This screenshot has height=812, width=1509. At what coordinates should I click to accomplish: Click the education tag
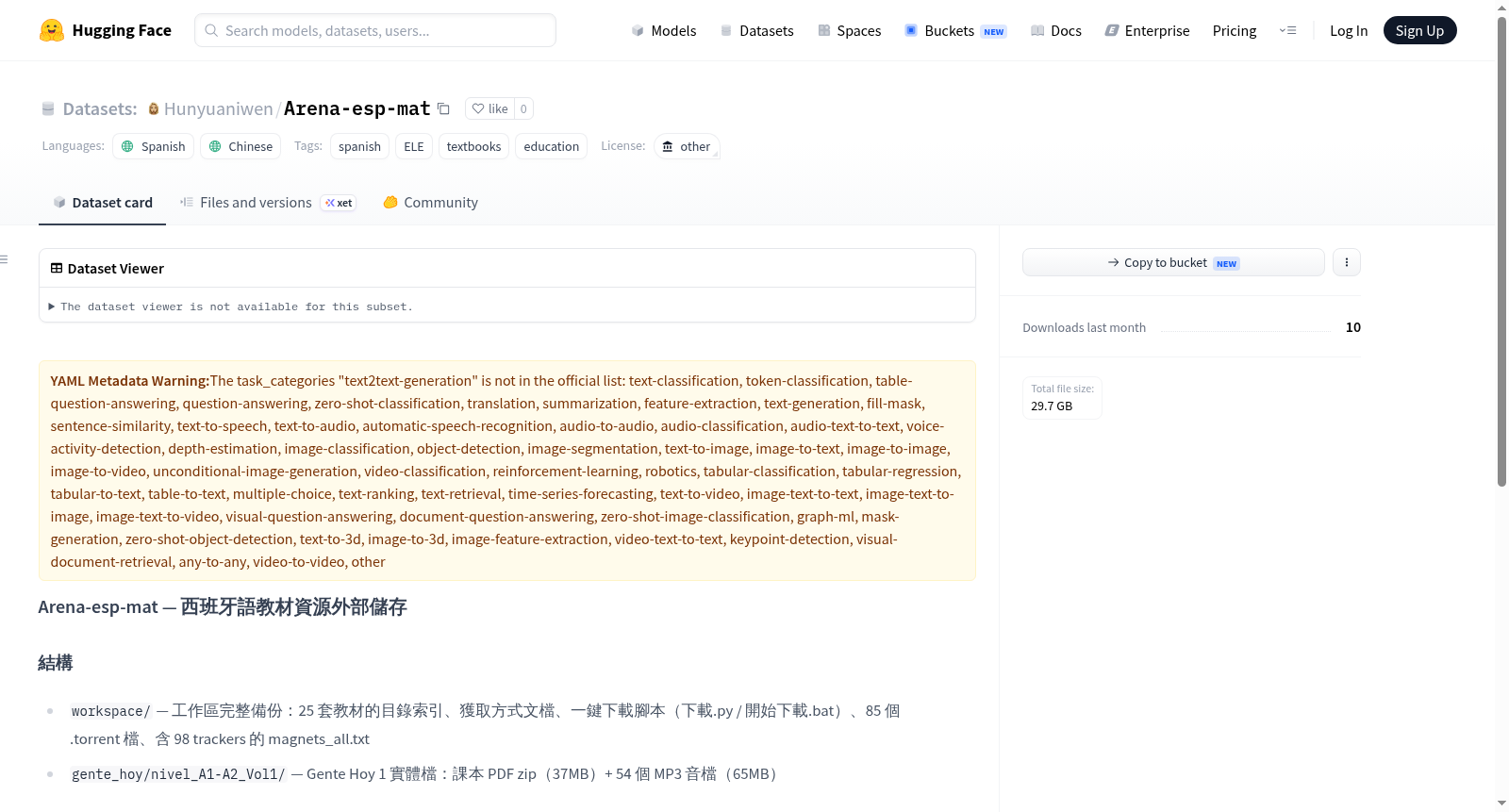pyautogui.click(x=552, y=146)
